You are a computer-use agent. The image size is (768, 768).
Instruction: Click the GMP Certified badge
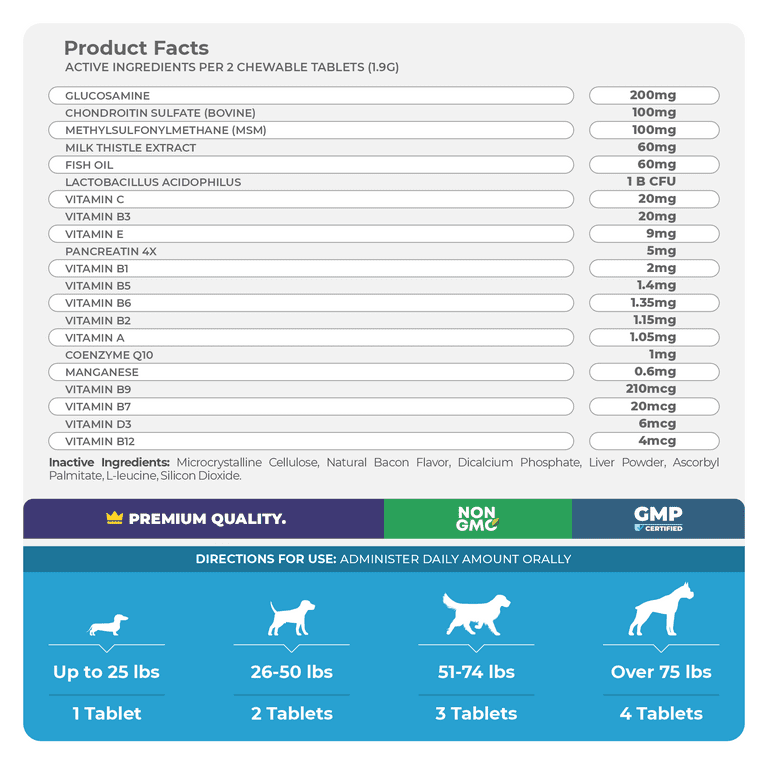(x=658, y=519)
